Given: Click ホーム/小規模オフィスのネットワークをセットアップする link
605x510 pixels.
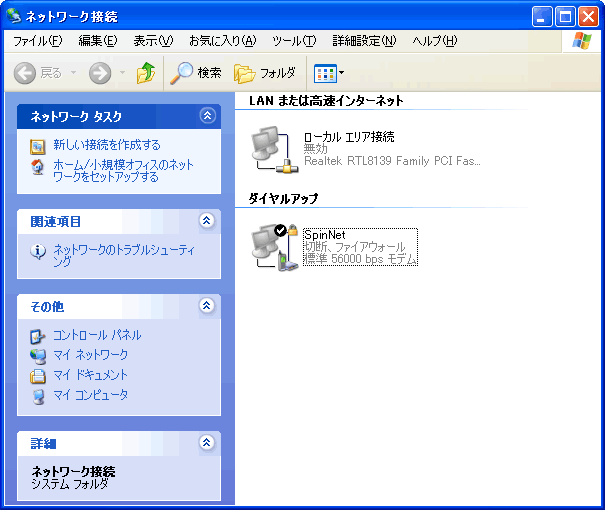Looking at the screenshot, I should tap(123, 171).
